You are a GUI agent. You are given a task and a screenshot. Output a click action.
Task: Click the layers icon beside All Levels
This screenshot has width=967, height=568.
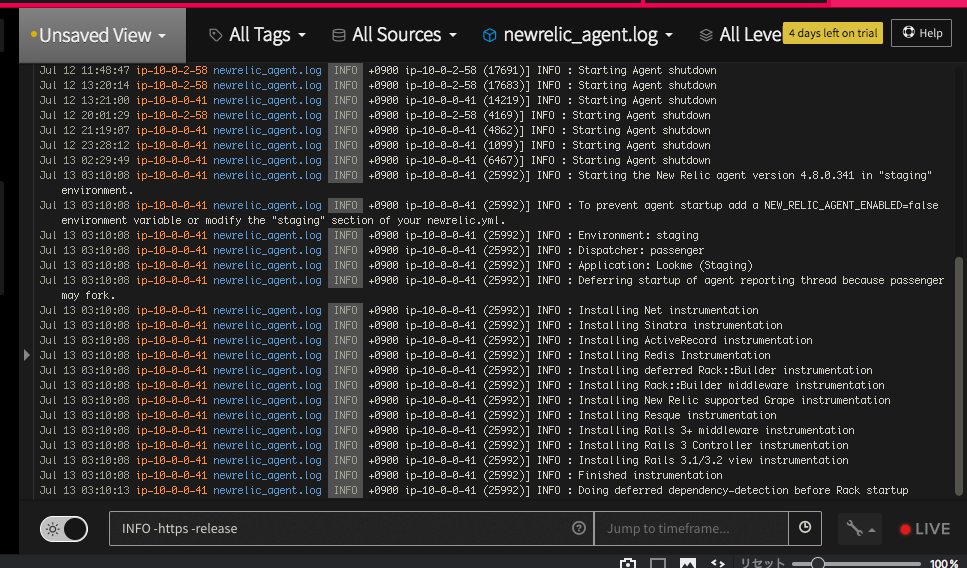706,35
